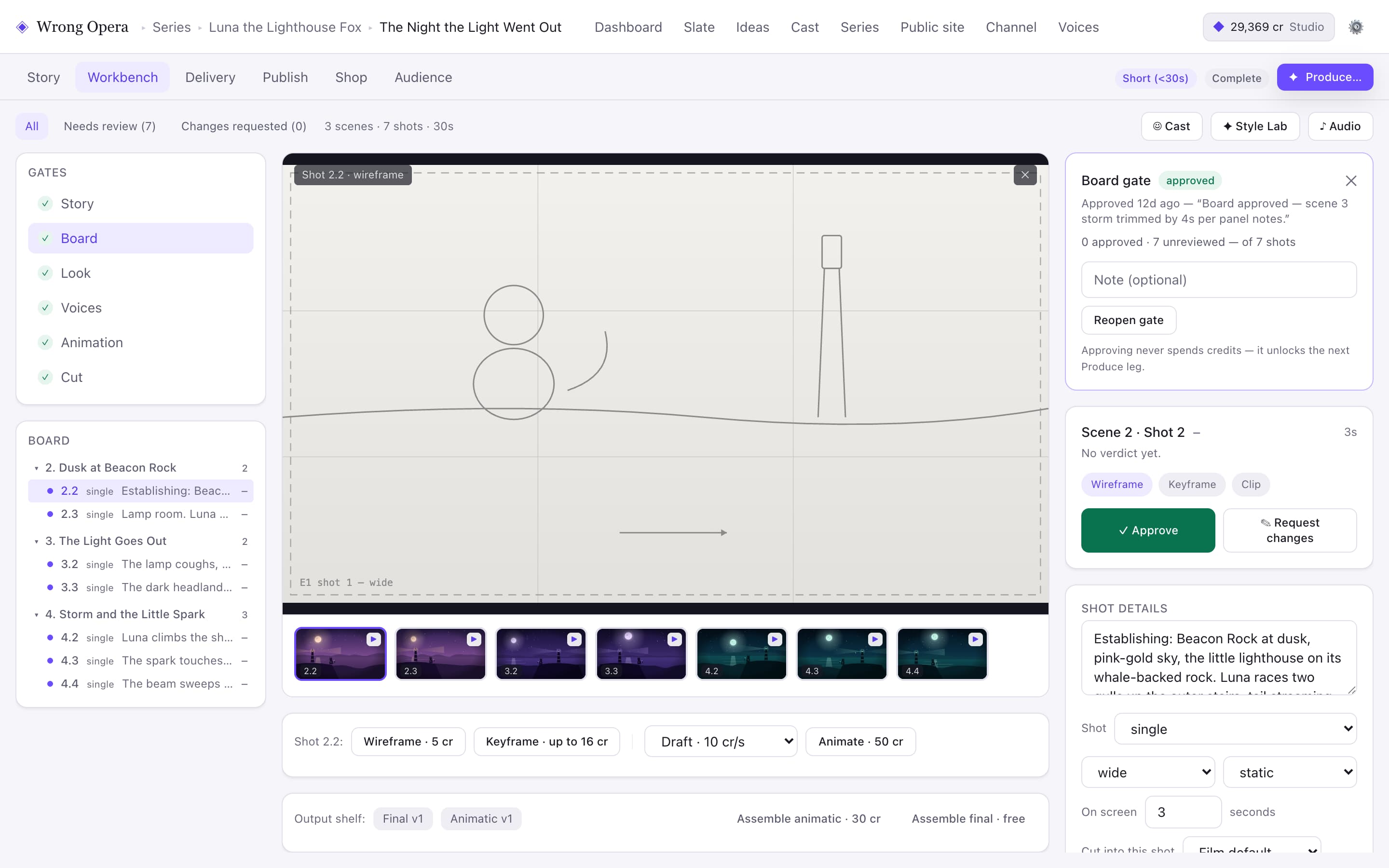Select the Wireframe view pill
Viewport: 1389px width, 868px height.
(x=1117, y=485)
